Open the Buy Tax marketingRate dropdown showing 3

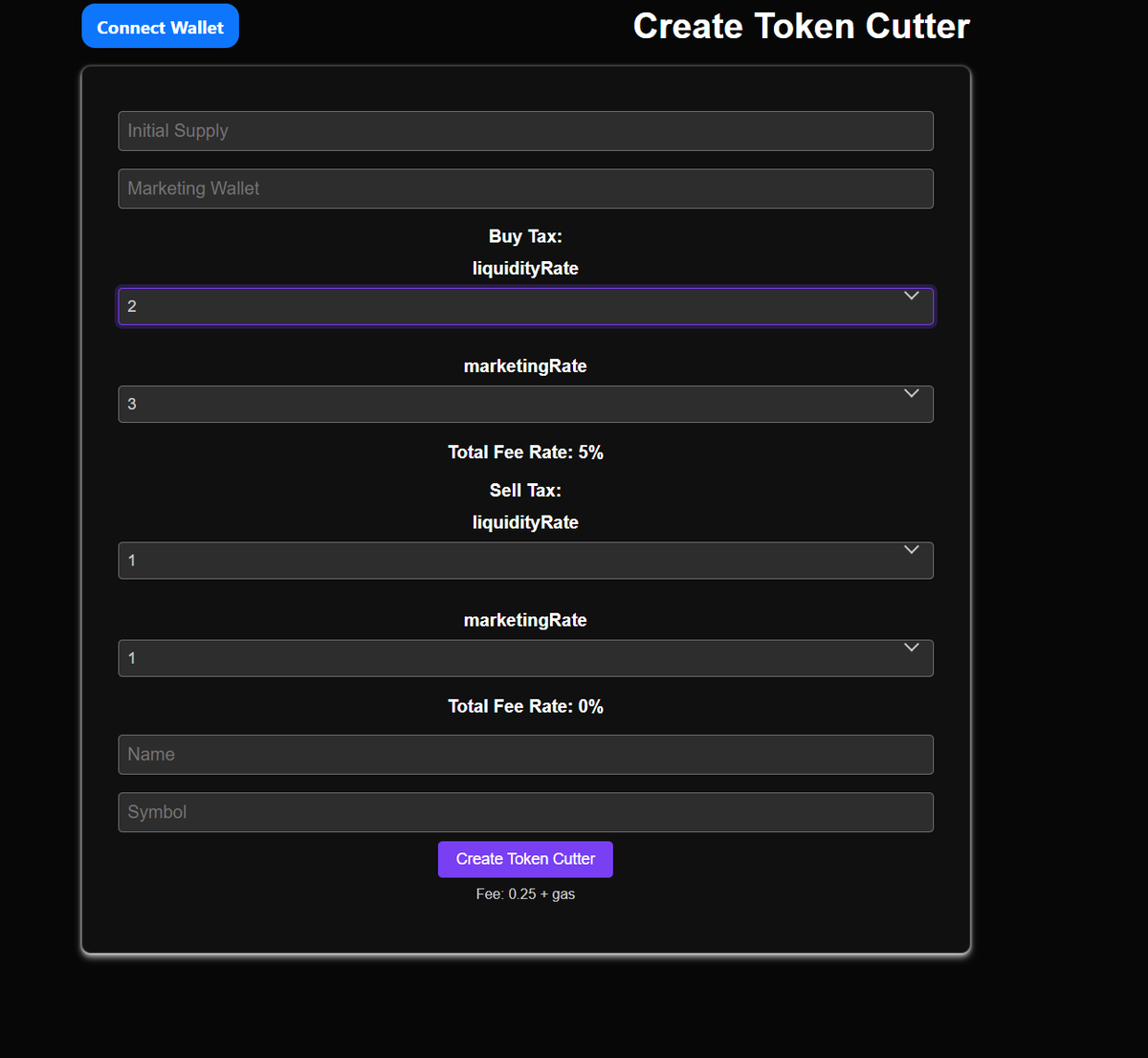click(525, 404)
